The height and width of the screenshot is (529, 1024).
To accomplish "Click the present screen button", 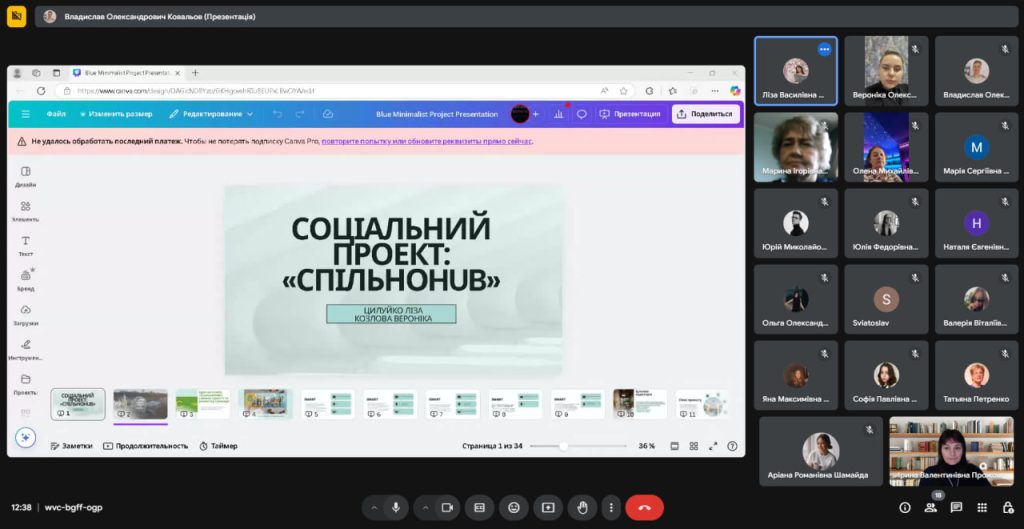I will [547, 507].
